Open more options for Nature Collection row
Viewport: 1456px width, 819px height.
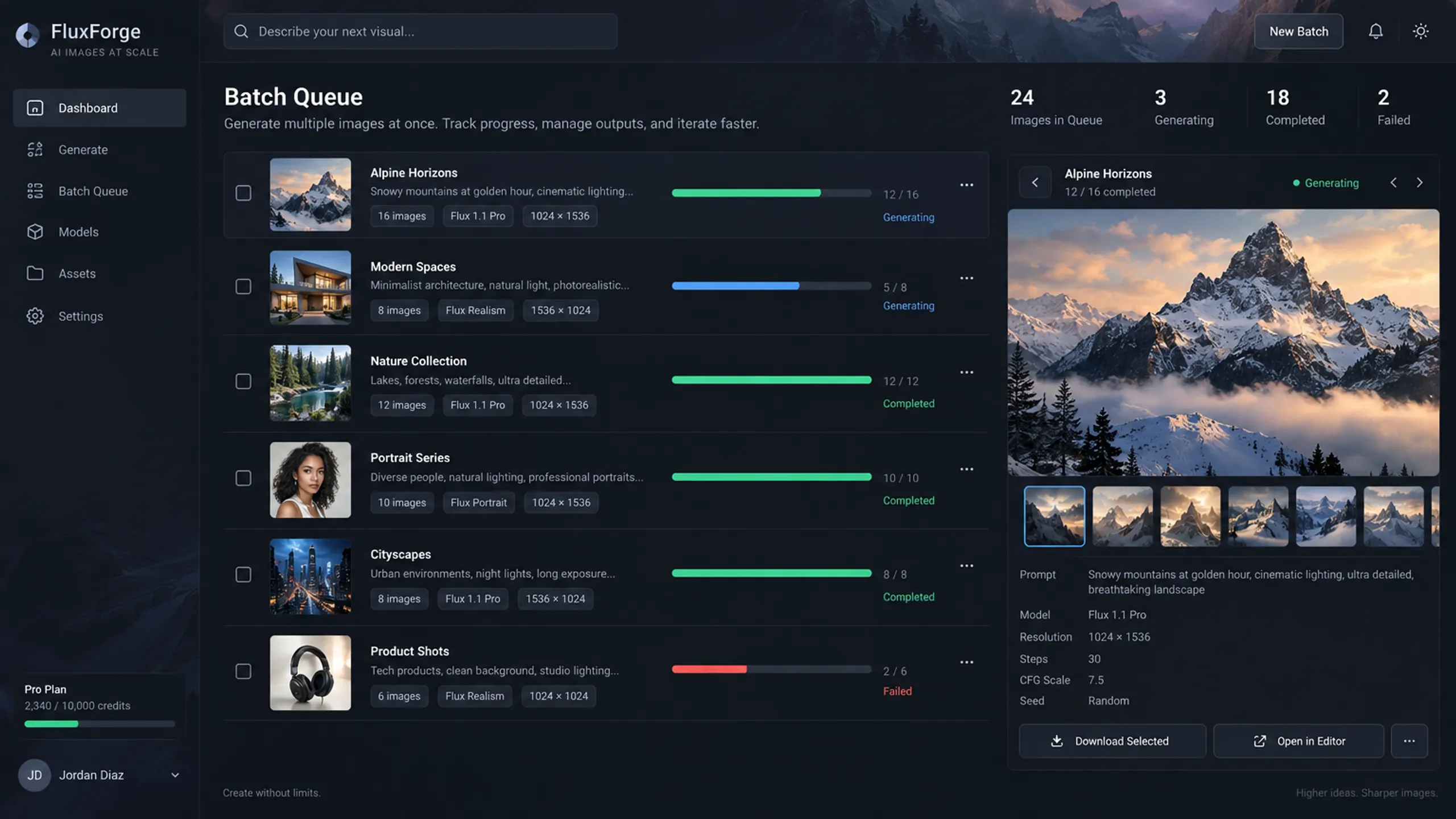click(966, 373)
